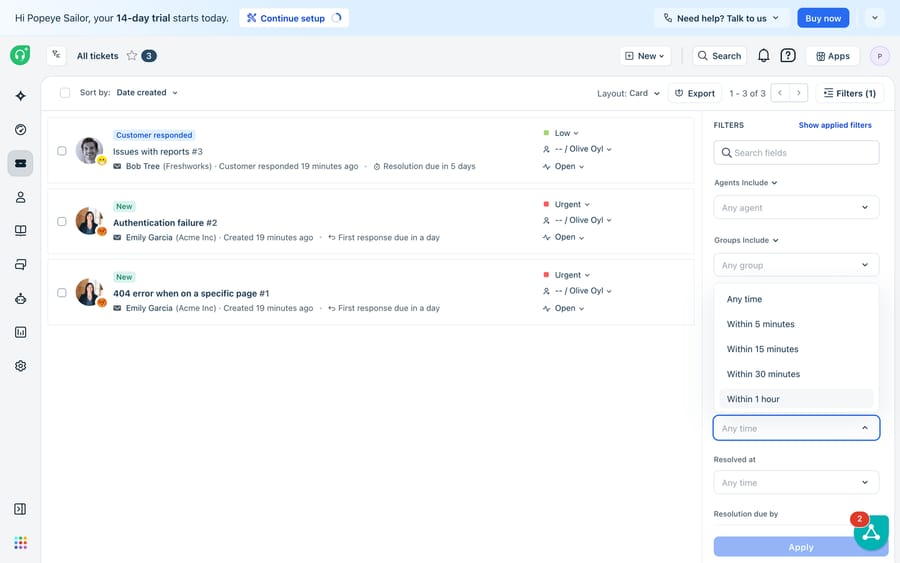
Task: Click the sidebar collapse panel icon
Action: (x=20, y=509)
